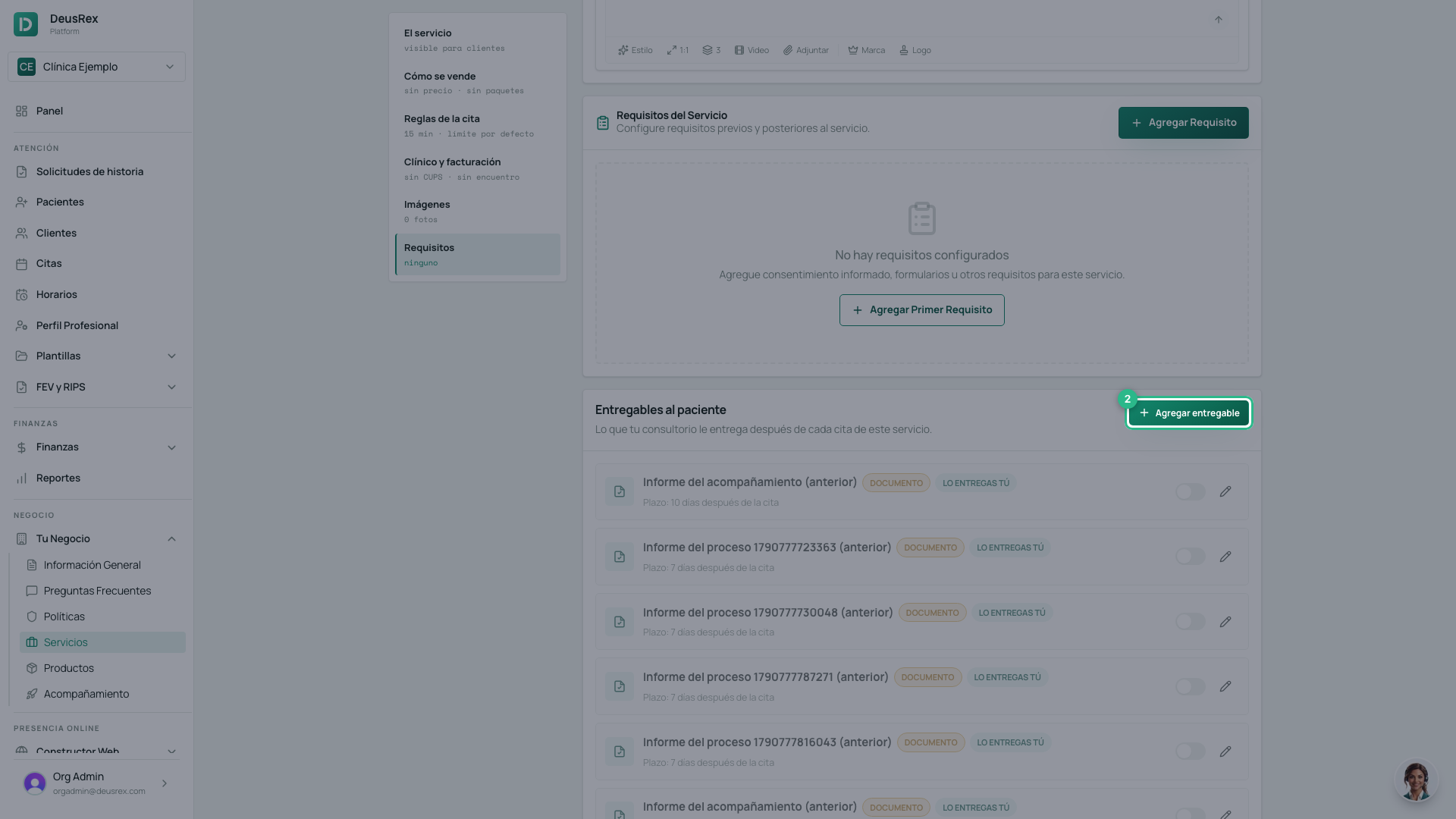Screen dimensions: 1456x819
Task: Click the Logo stamp tool
Action: tap(915, 50)
